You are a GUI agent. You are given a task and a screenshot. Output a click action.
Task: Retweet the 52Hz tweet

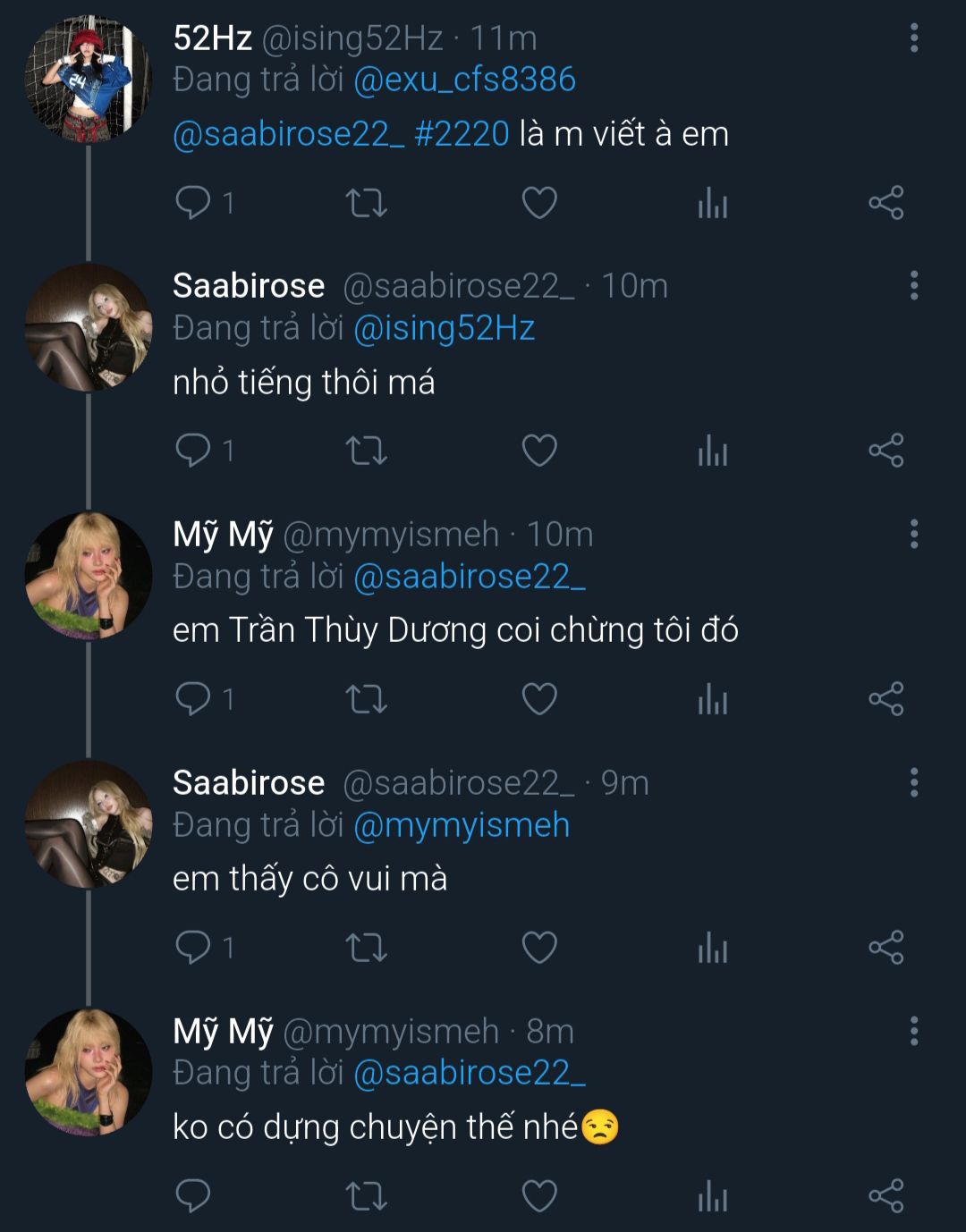pos(366,203)
